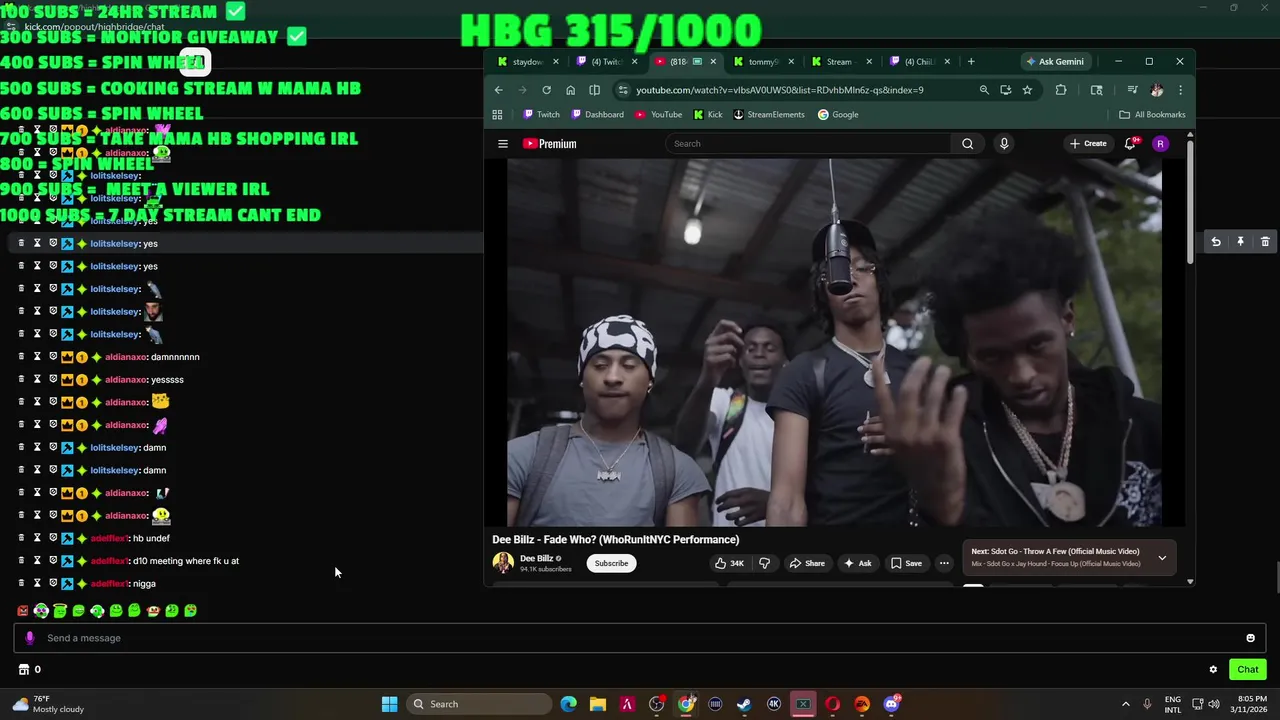1280x720 pixels.
Task: Open a new Chrome tab
Action: [971, 62]
